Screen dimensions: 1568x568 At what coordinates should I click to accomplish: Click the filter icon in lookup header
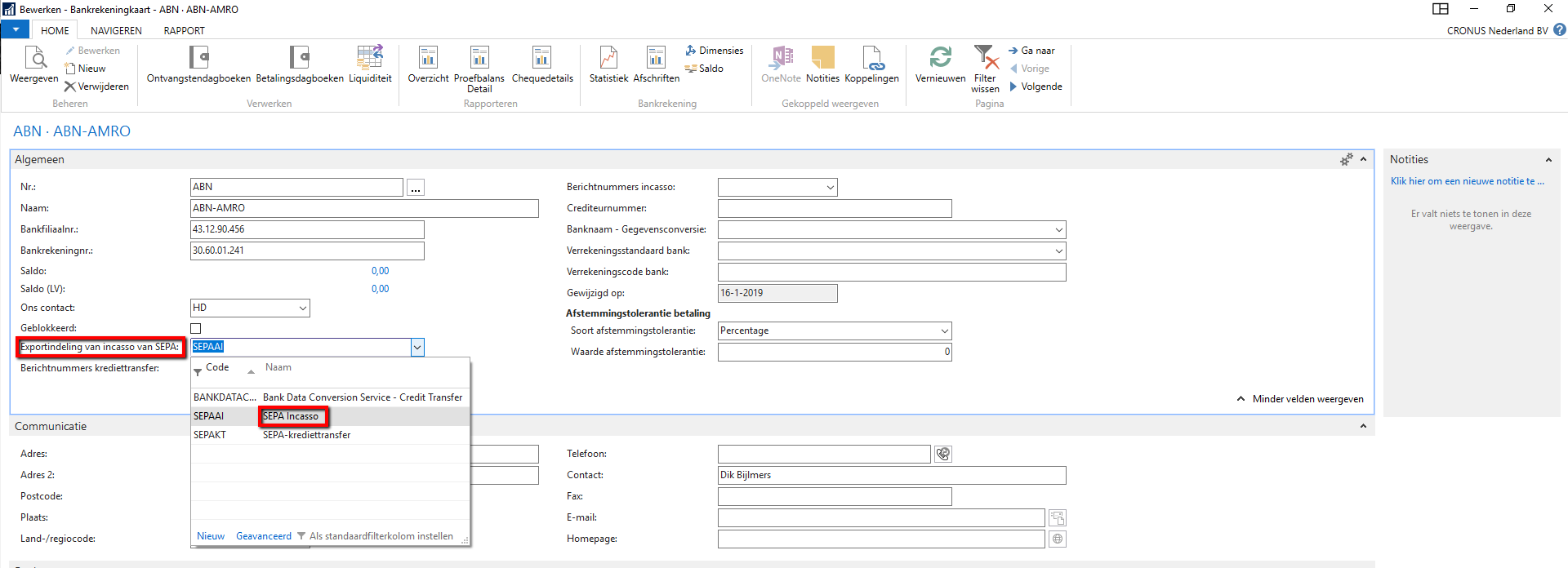[198, 372]
